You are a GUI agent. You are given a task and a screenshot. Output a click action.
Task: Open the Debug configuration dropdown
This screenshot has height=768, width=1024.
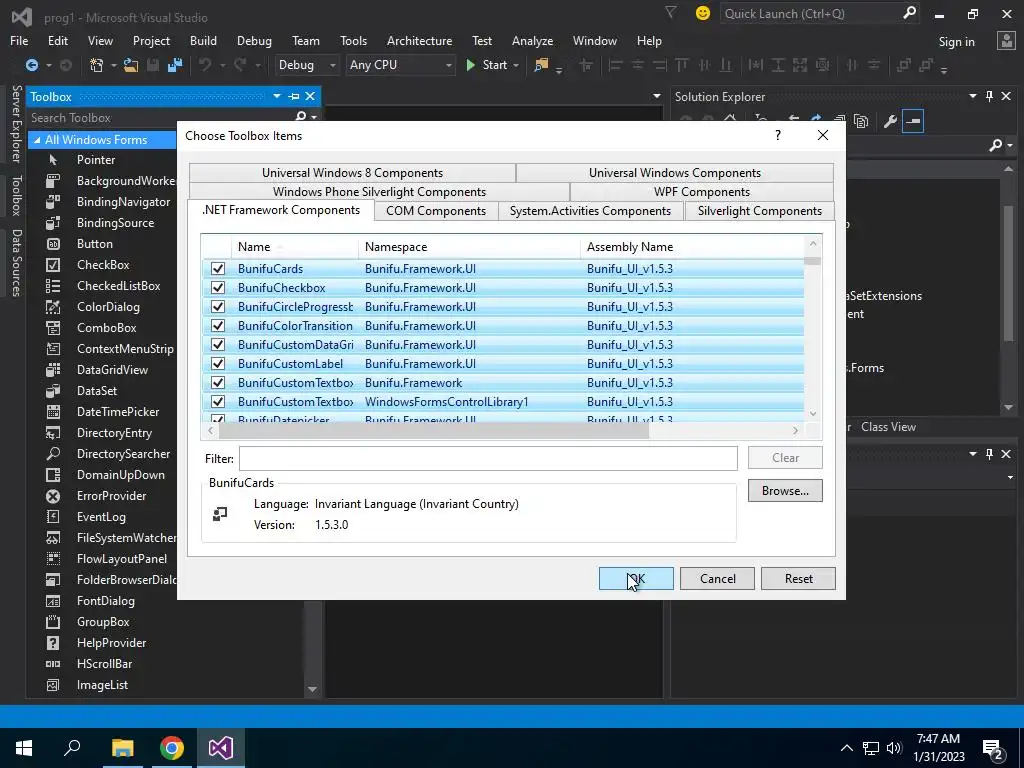[x=306, y=65]
